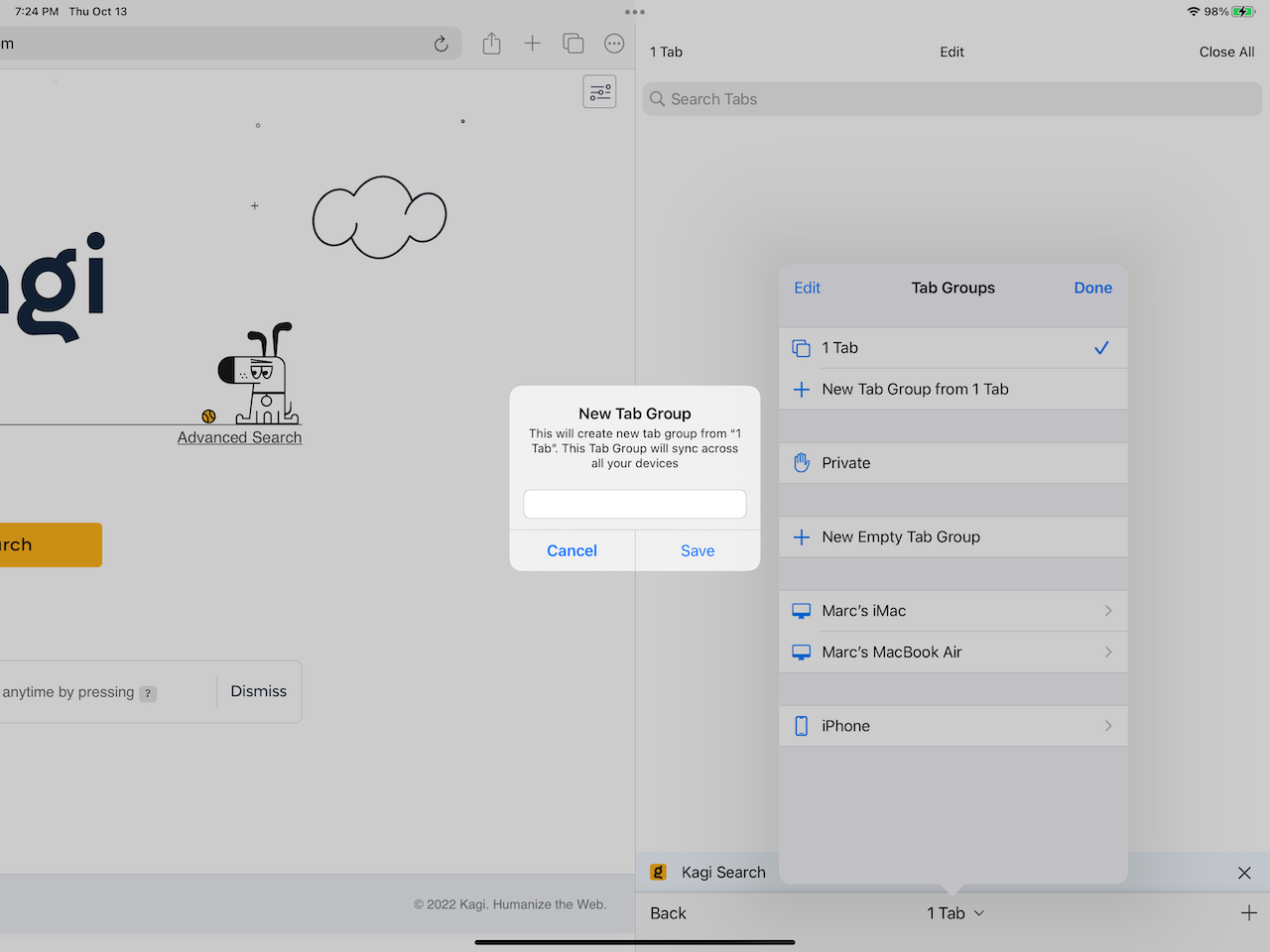Screen dimensions: 1270x952
Task: Open the tab overview icon
Action: tap(572, 43)
